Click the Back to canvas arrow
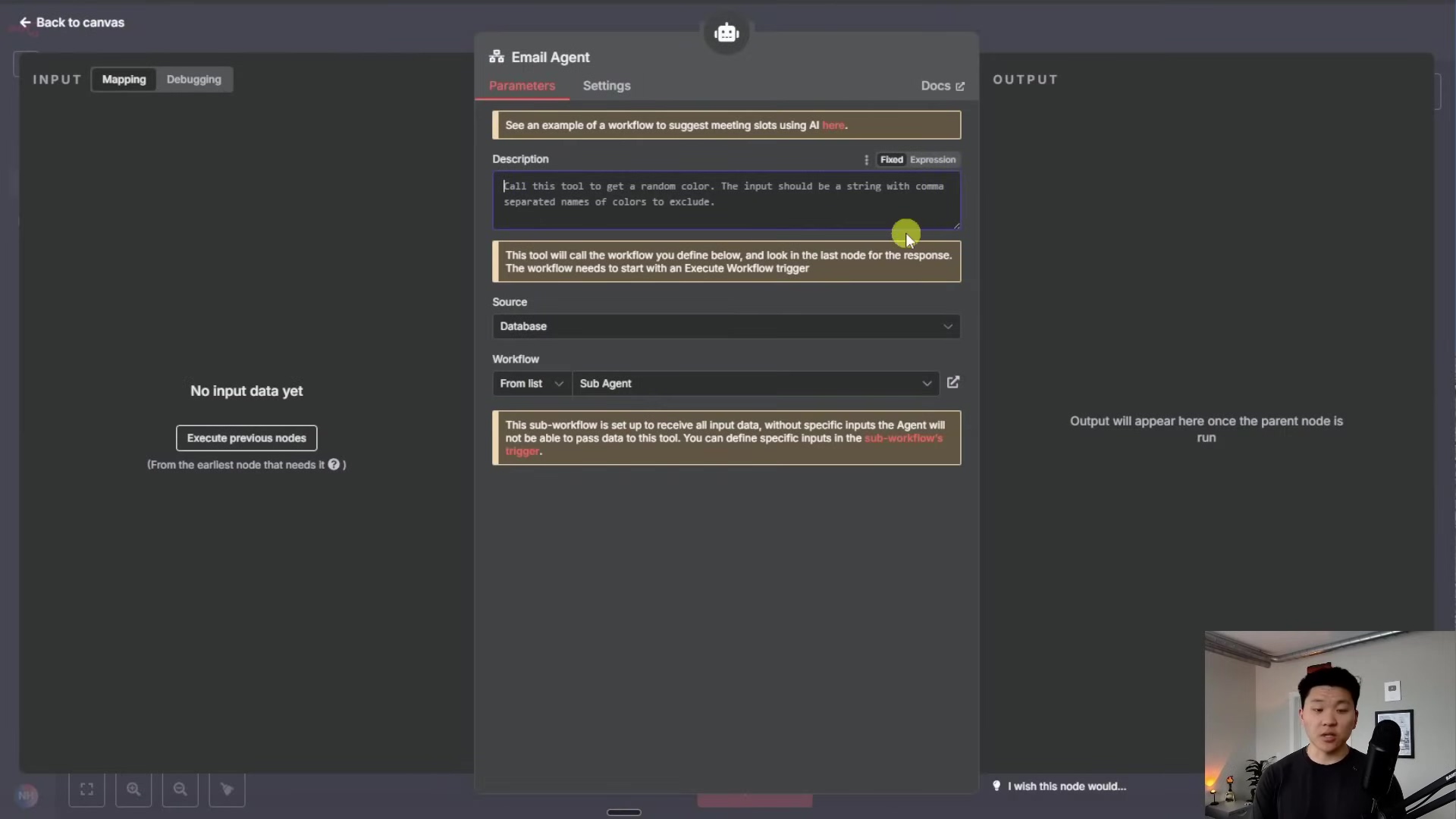Image resolution: width=1456 pixels, height=819 pixels. pos(25,23)
